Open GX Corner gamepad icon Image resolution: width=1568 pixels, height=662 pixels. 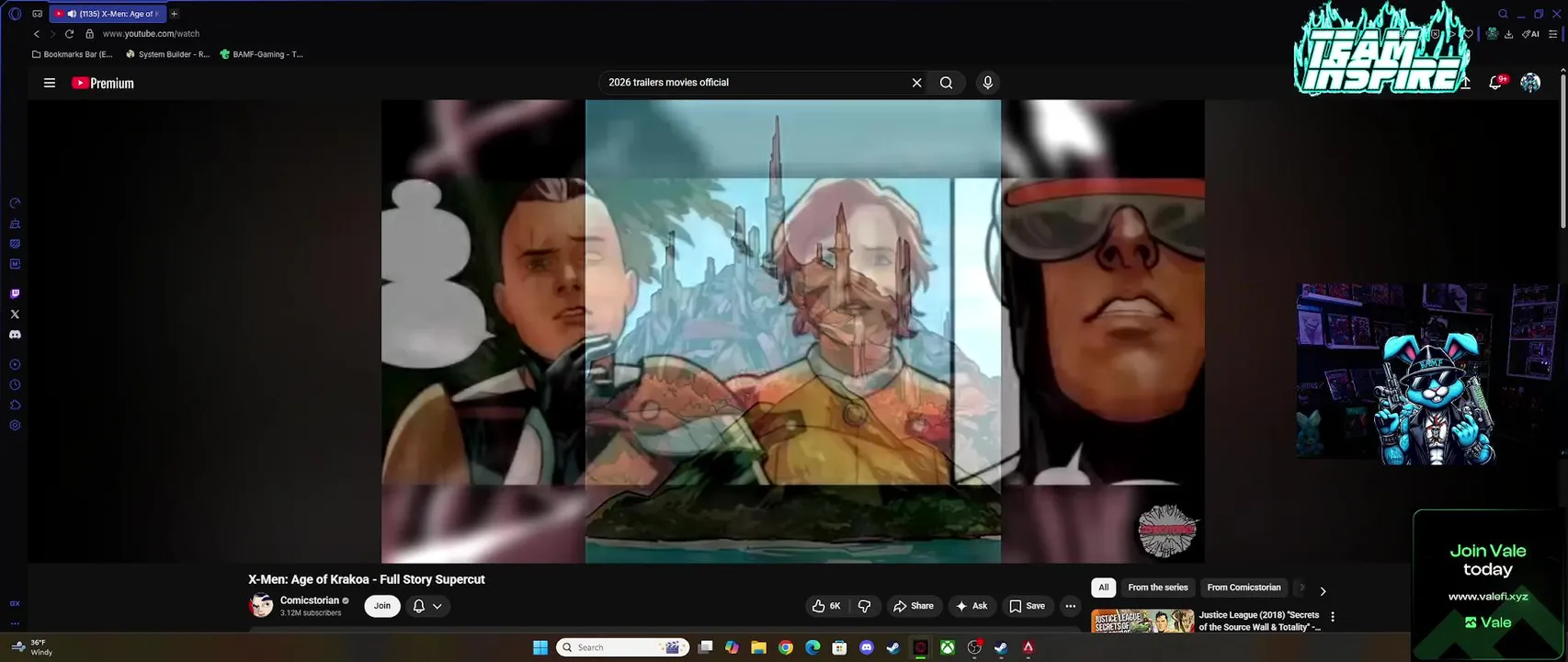(37, 14)
